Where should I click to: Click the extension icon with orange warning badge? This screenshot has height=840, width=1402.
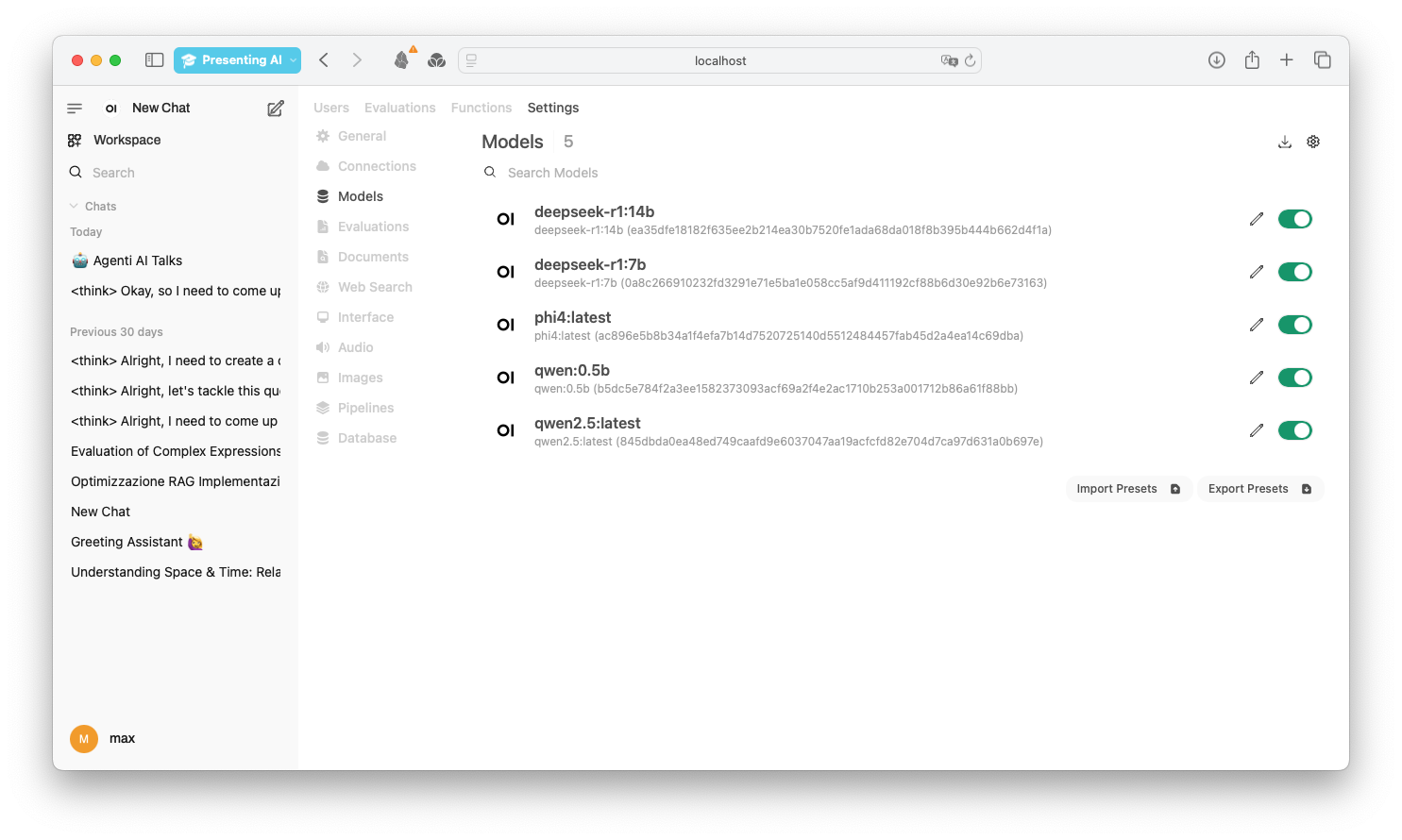pos(403,59)
